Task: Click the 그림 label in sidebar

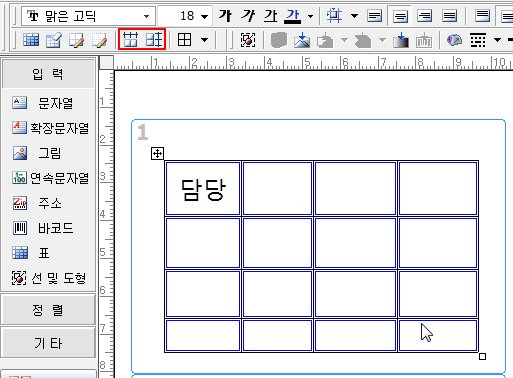Action: click(x=50, y=153)
